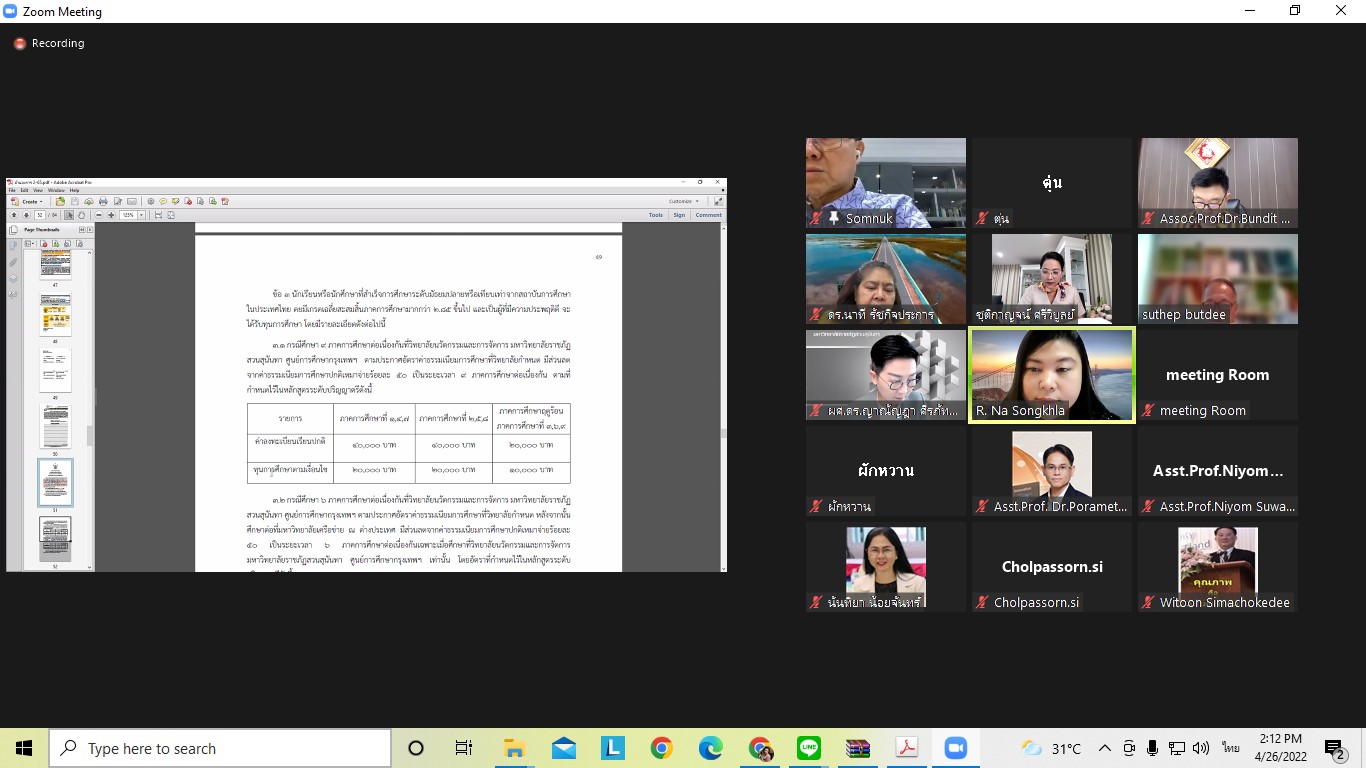Click the Print icon in Acrobat toolbar
1366x768 pixels.
coord(103,201)
